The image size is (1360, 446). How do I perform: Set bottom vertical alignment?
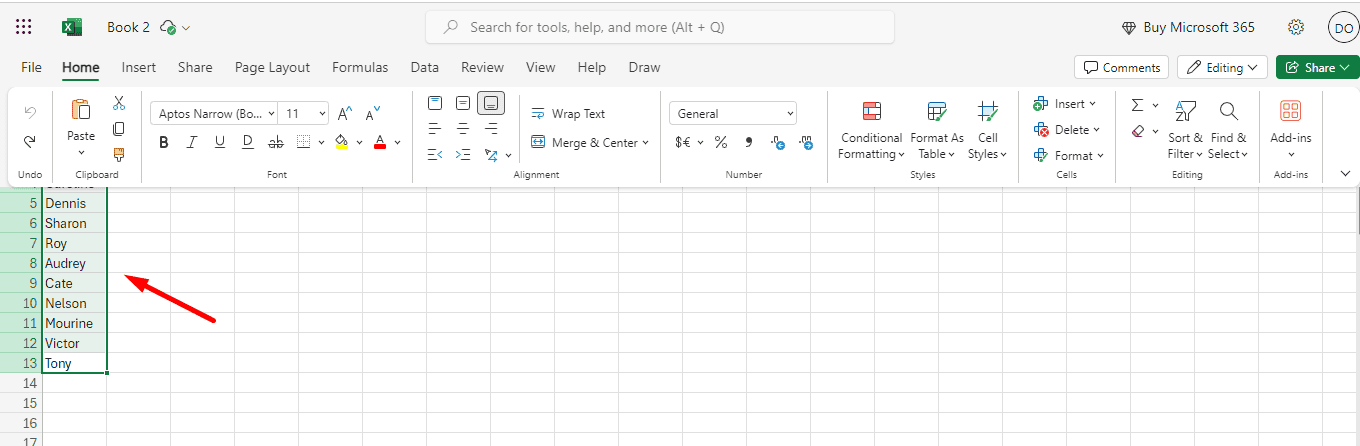[x=491, y=103]
